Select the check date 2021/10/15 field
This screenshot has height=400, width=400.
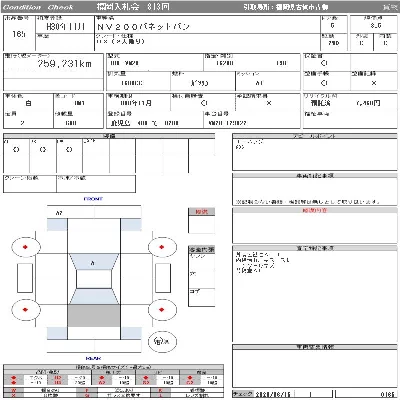[273, 394]
